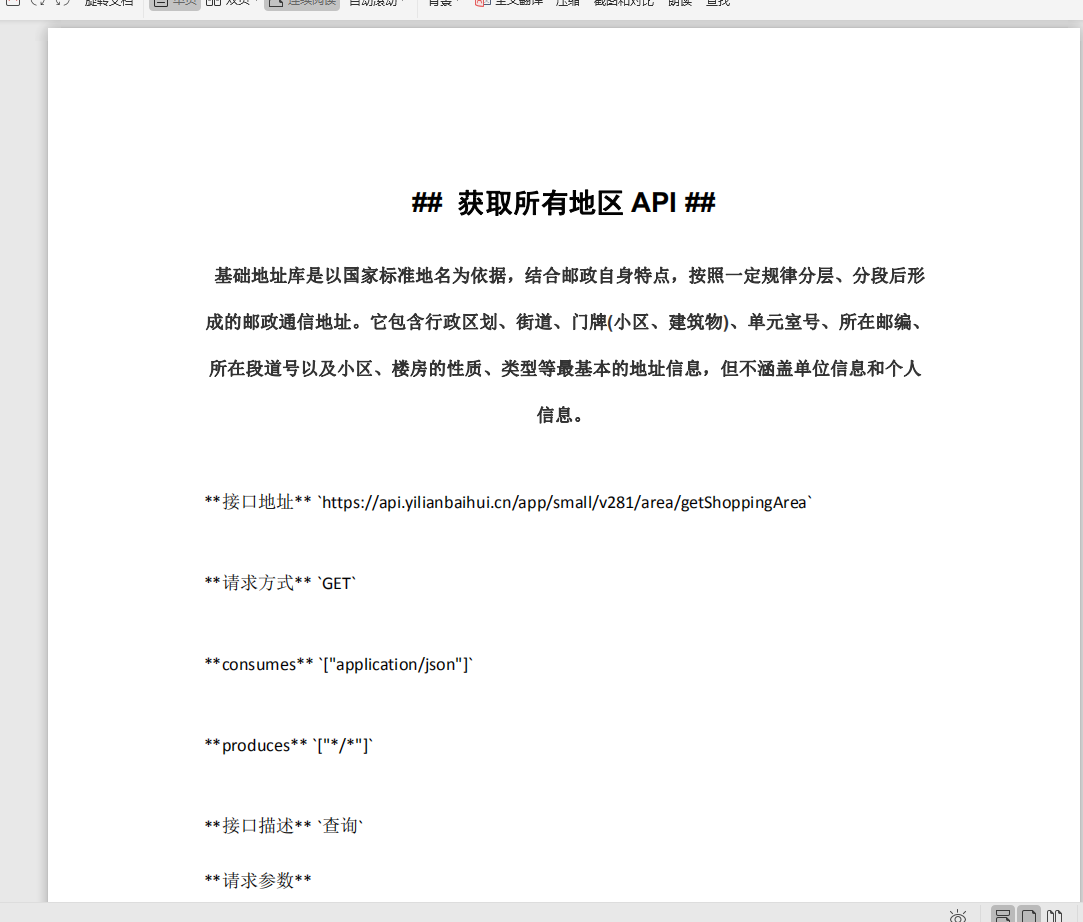Click the centered '信息。' paragraph ending
The image size is (1083, 922).
click(561, 415)
